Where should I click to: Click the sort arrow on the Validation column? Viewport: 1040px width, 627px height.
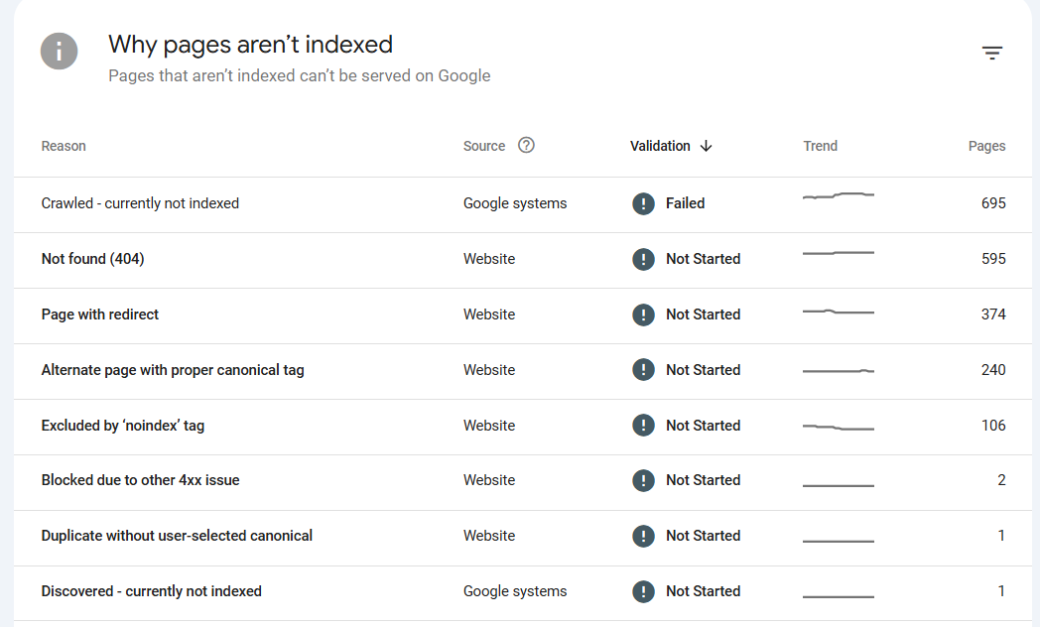point(706,146)
